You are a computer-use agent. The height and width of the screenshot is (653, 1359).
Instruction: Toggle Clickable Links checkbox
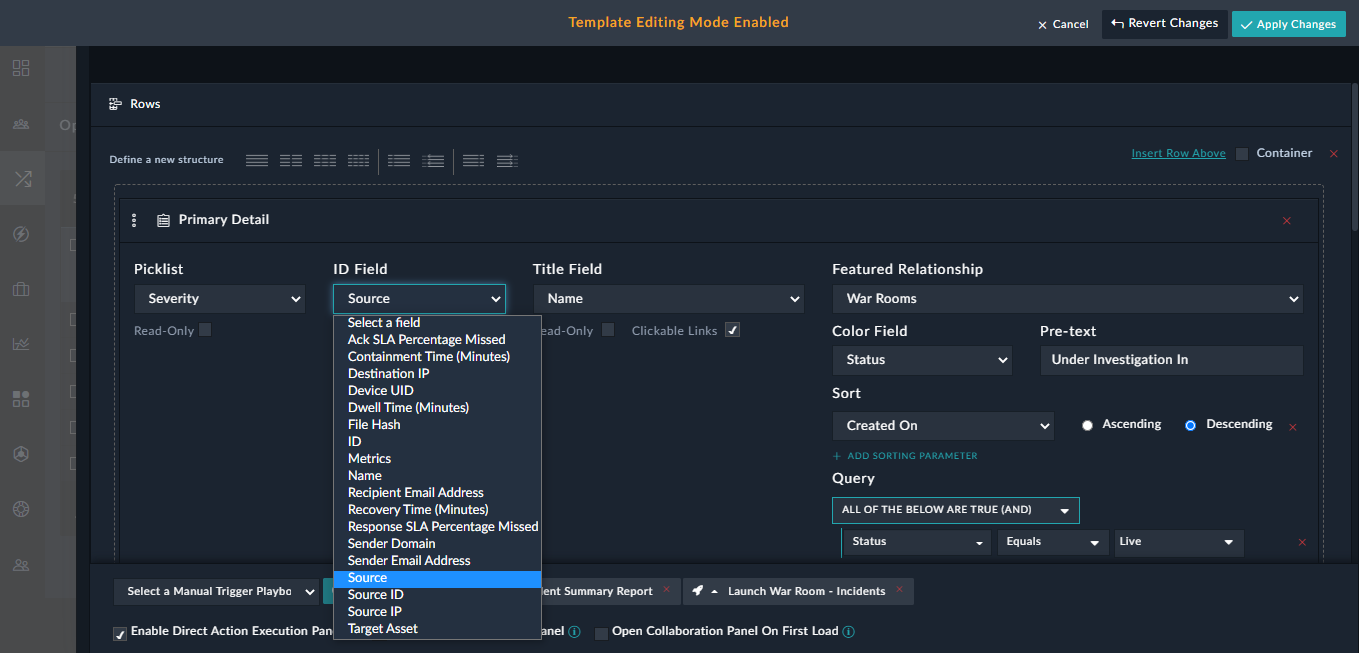point(732,331)
